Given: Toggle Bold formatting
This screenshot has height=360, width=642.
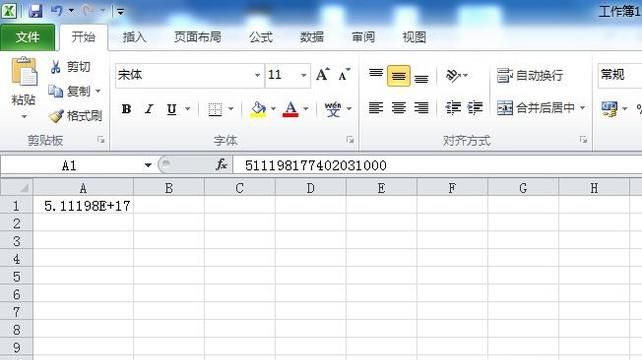Looking at the screenshot, I should click(x=127, y=109).
